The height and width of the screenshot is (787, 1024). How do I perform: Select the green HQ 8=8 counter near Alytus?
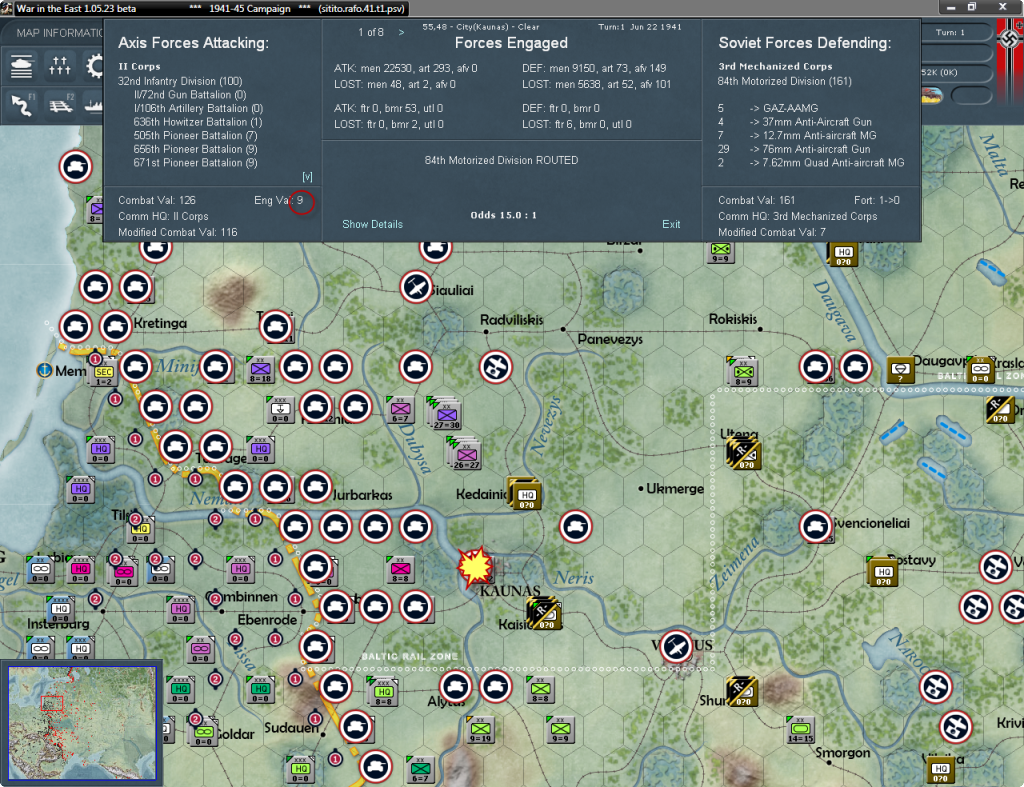pyautogui.click(x=383, y=692)
